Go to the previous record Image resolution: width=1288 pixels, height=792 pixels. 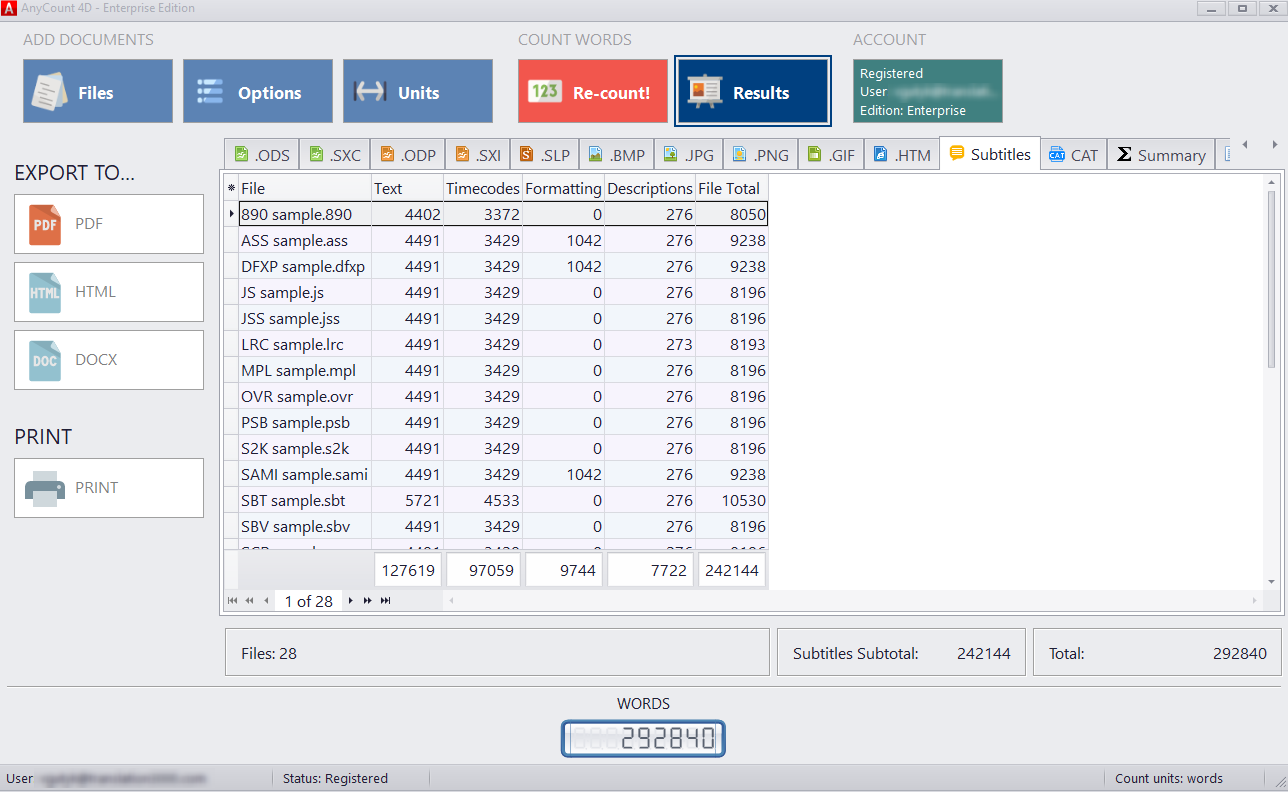coord(266,601)
